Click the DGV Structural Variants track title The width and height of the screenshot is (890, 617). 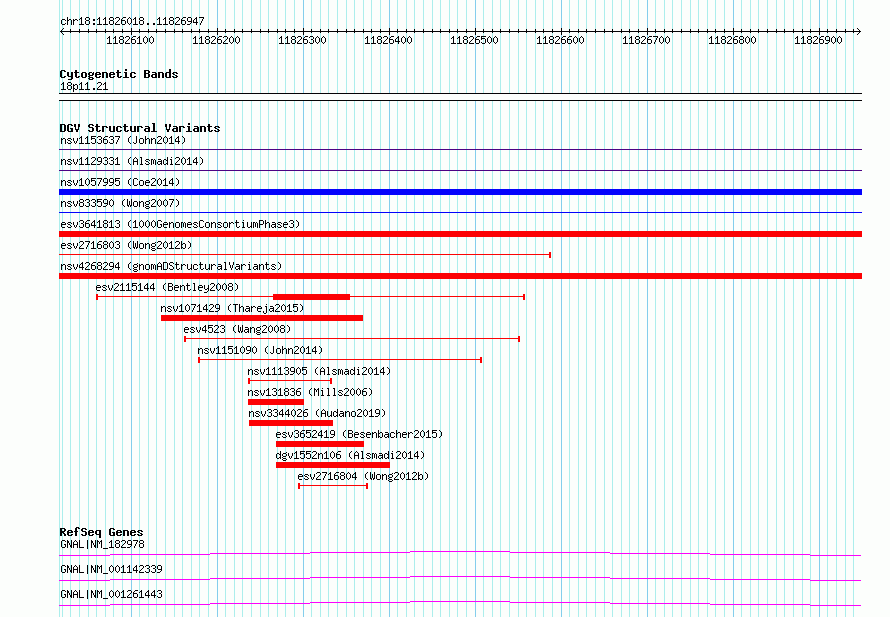pyautogui.click(x=140, y=128)
